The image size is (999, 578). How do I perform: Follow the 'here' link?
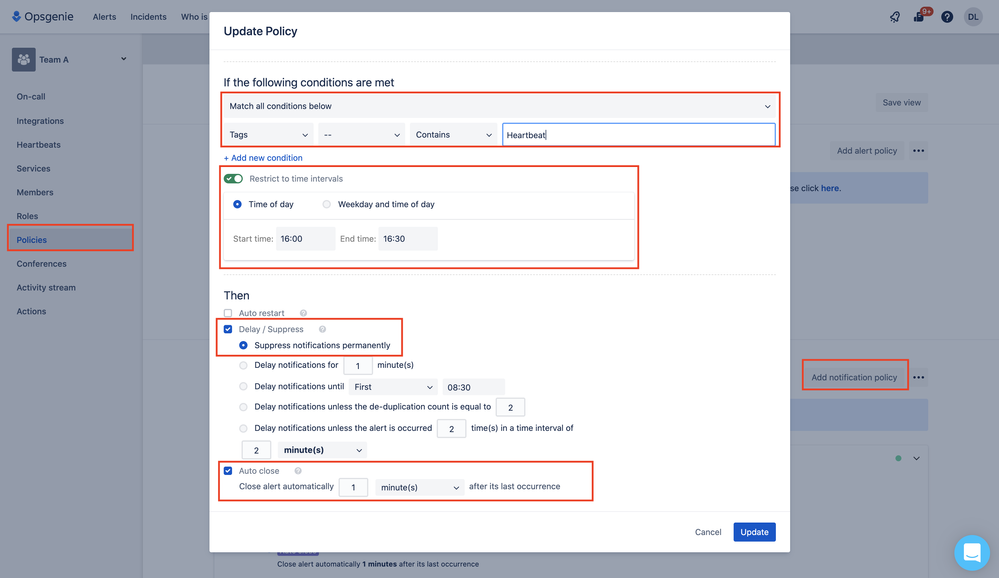click(830, 189)
